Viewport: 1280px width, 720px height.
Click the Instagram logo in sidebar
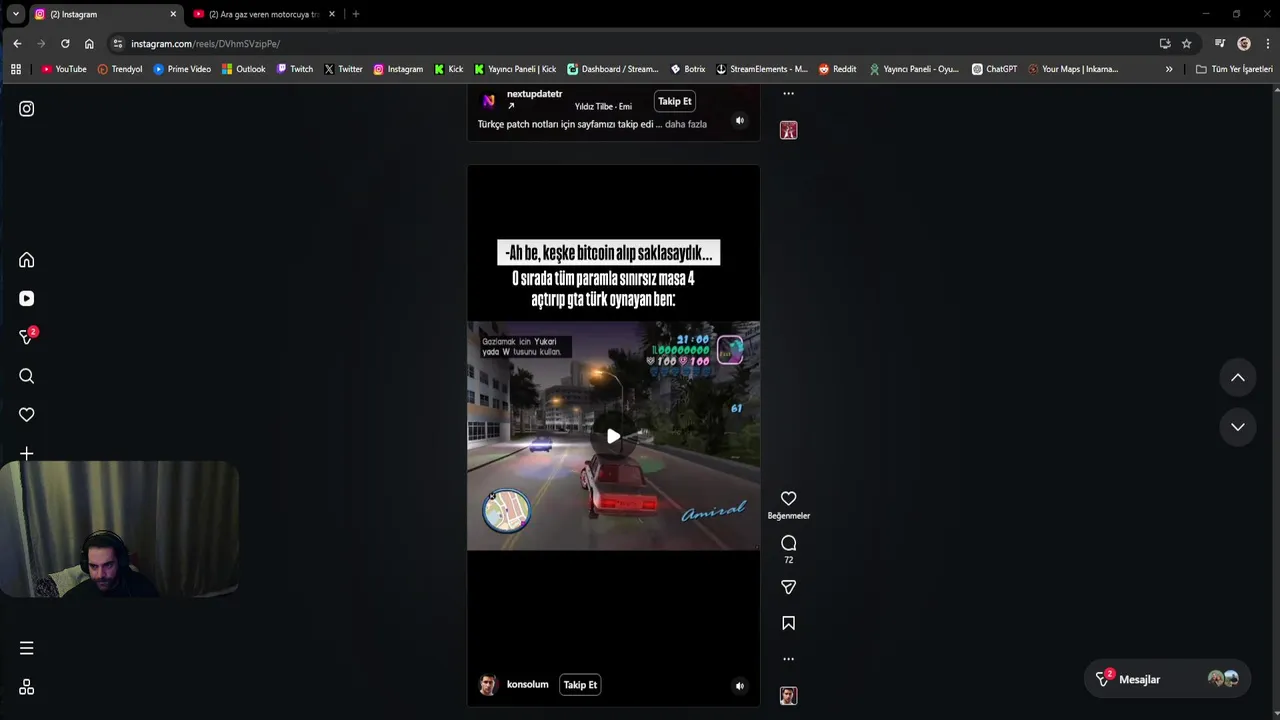click(27, 109)
